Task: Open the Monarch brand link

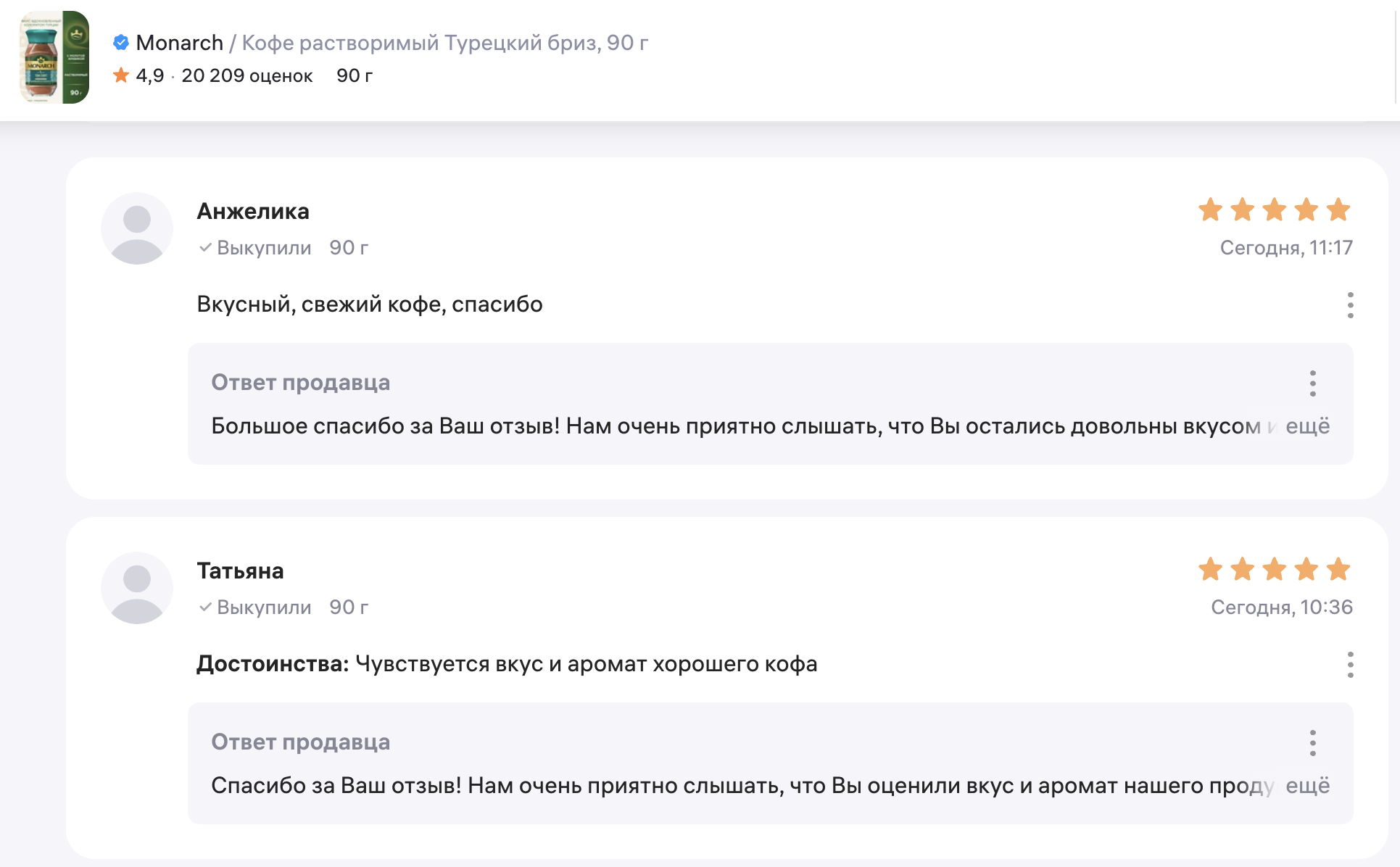Action: [x=179, y=43]
